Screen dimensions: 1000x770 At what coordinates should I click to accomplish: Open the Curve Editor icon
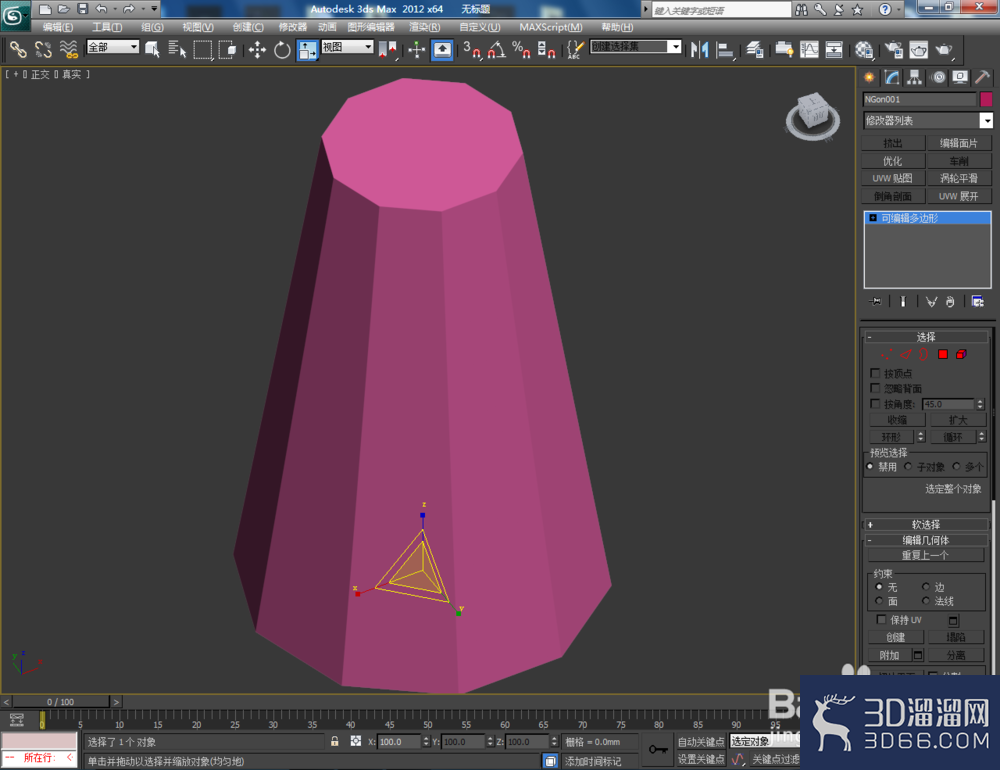pyautogui.click(x=809, y=49)
